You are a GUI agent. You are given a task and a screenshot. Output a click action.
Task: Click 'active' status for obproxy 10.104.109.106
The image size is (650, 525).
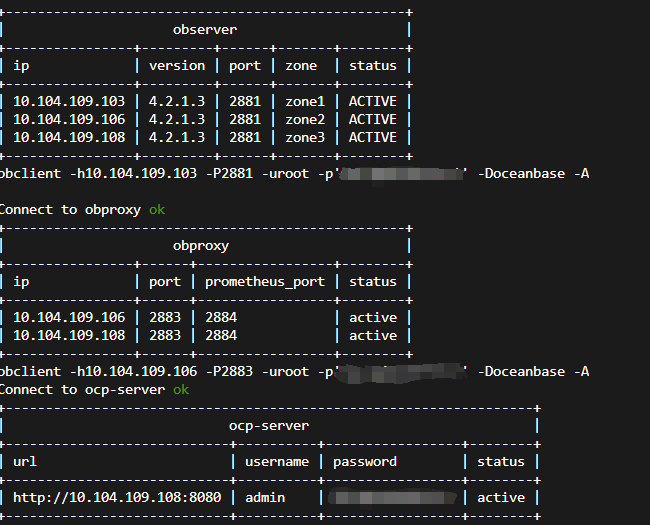(373, 318)
